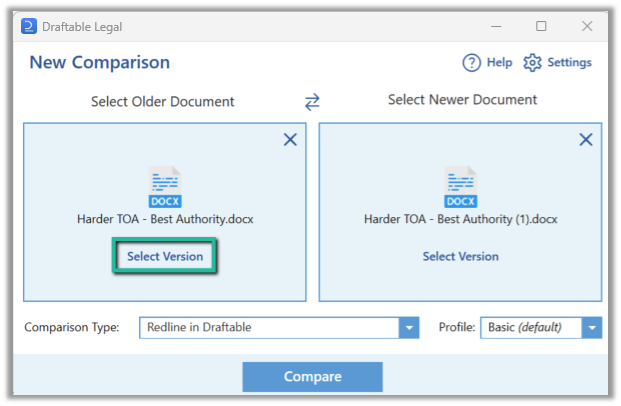Click the Settings text link
Viewport: 621px width, 406px height.
tap(569, 62)
